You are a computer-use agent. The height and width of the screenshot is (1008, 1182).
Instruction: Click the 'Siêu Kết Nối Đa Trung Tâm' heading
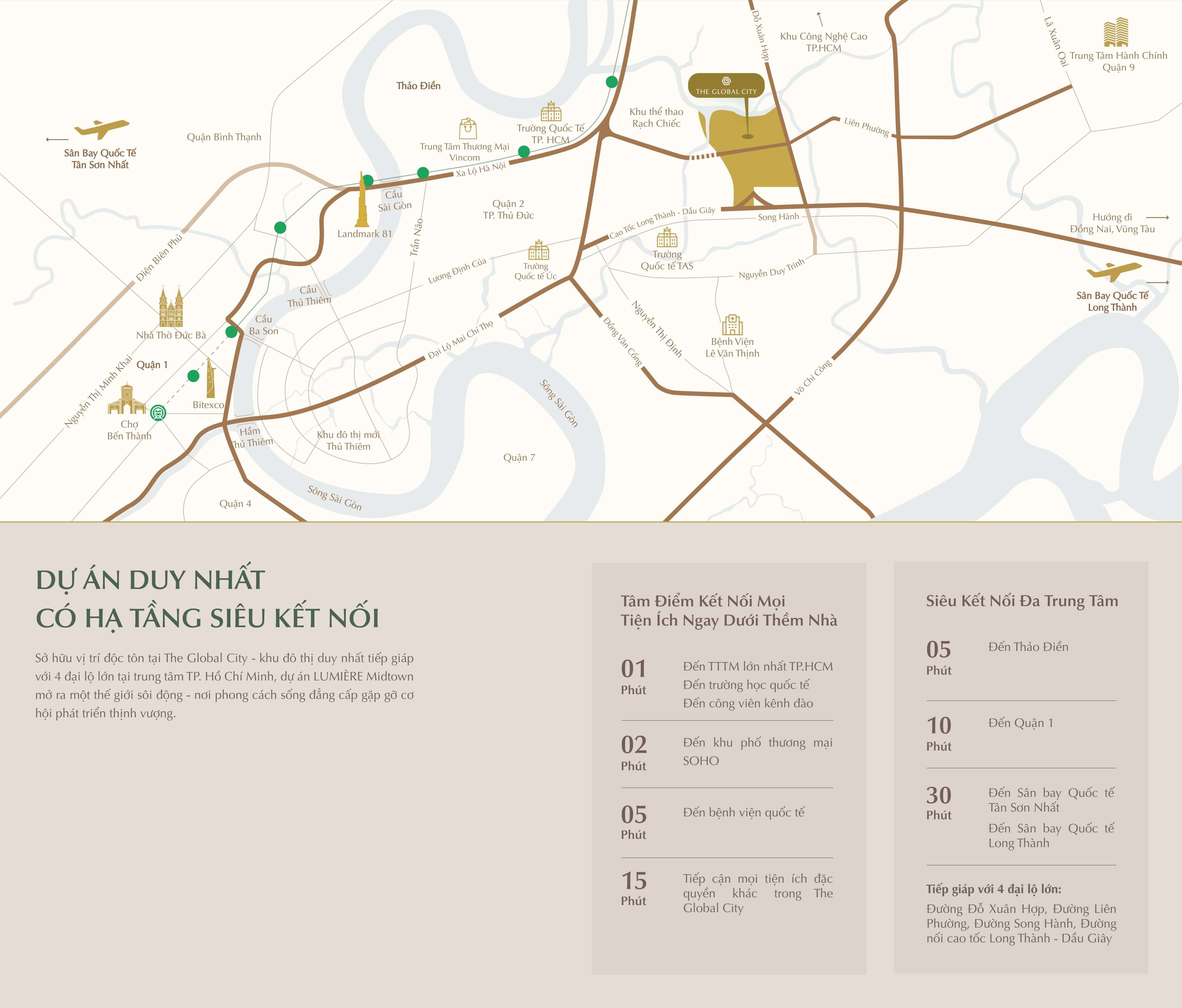(x=1022, y=601)
